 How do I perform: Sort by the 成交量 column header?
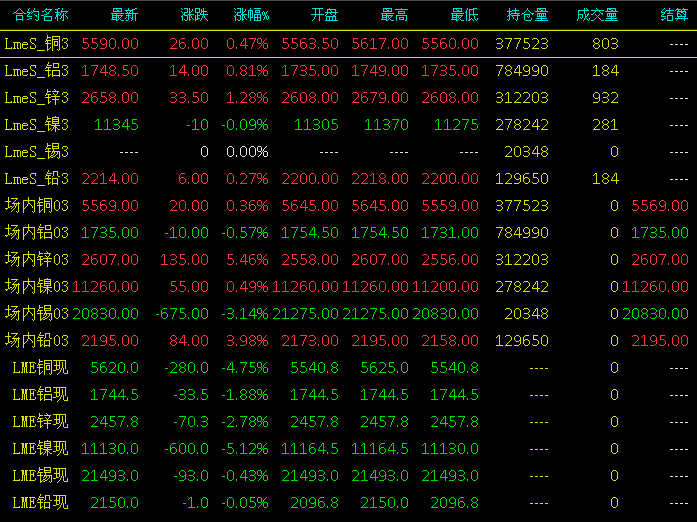597,15
